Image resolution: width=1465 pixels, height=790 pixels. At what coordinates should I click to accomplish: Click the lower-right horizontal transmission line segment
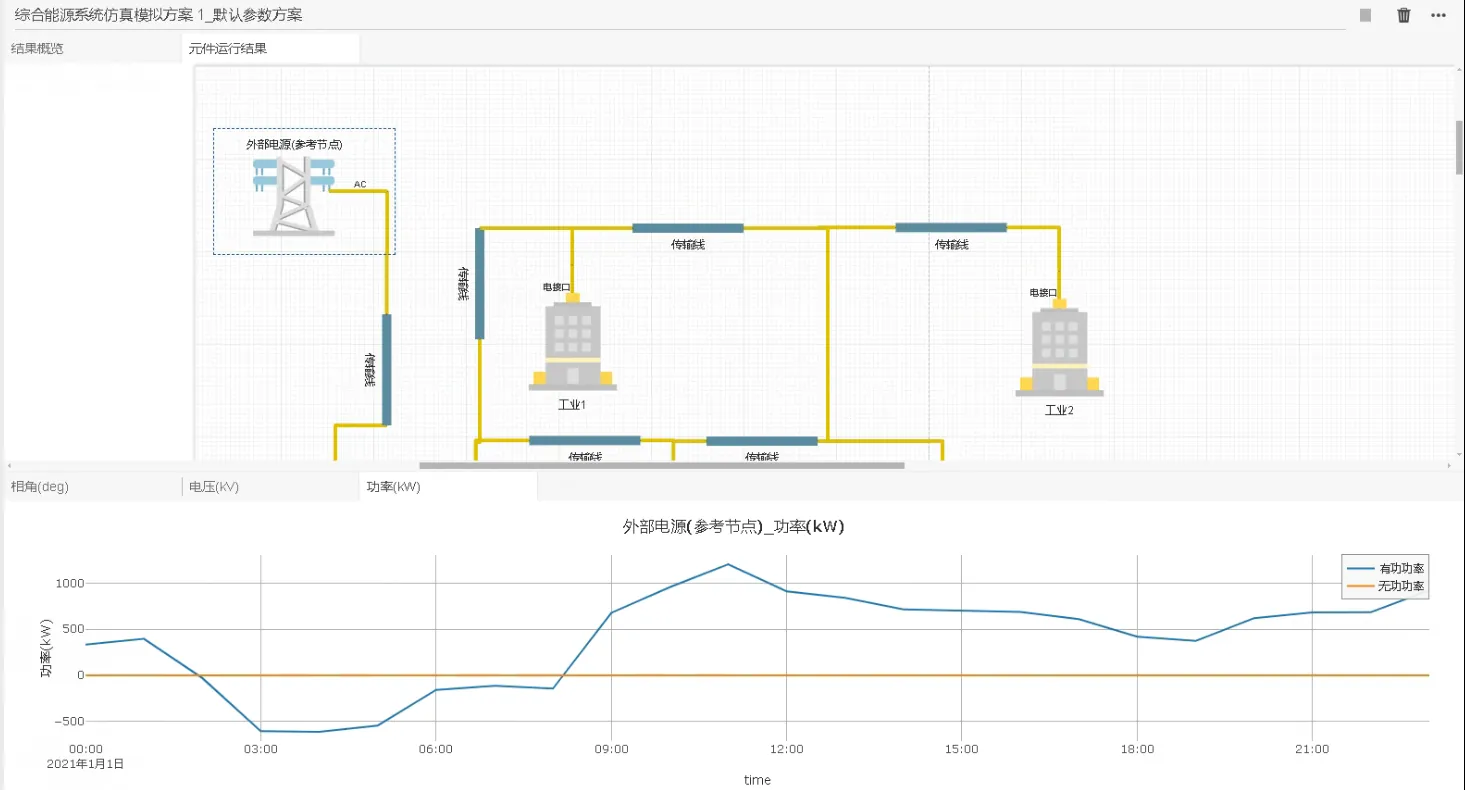[x=762, y=441]
